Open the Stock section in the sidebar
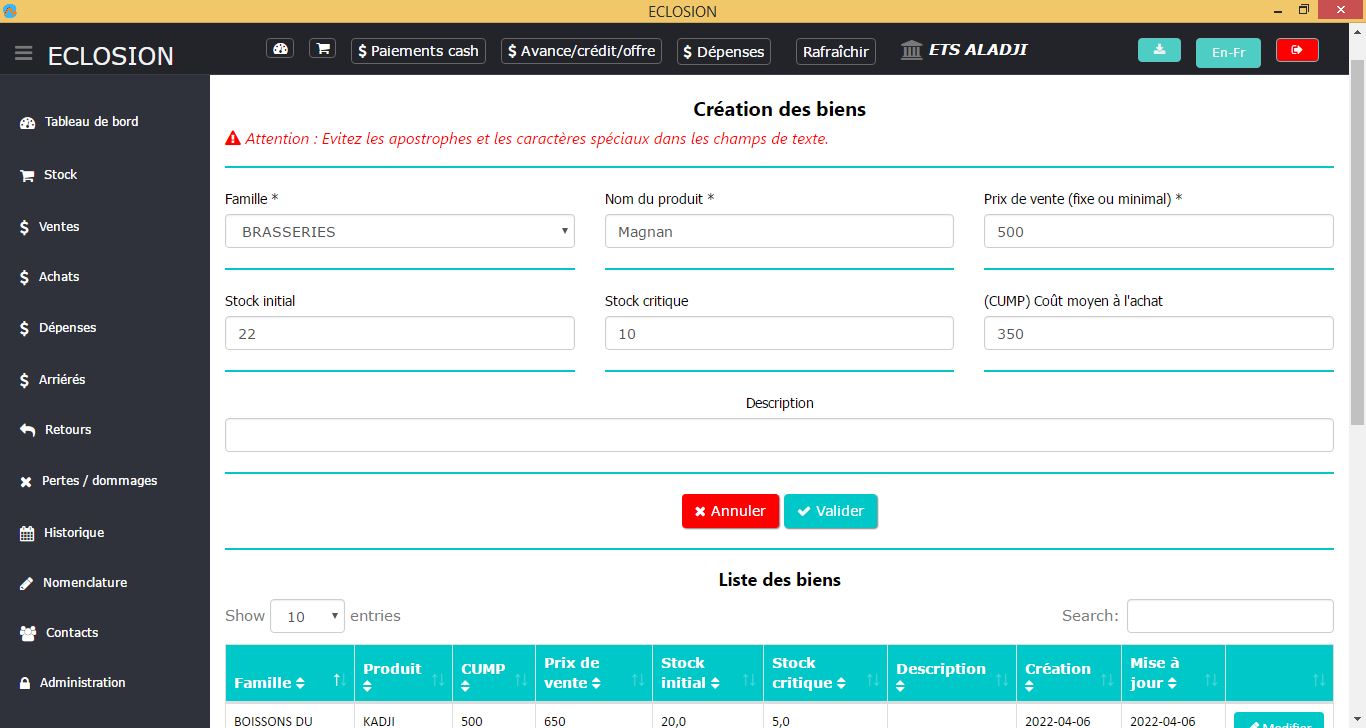Image resolution: width=1366 pixels, height=728 pixels. click(x=60, y=175)
